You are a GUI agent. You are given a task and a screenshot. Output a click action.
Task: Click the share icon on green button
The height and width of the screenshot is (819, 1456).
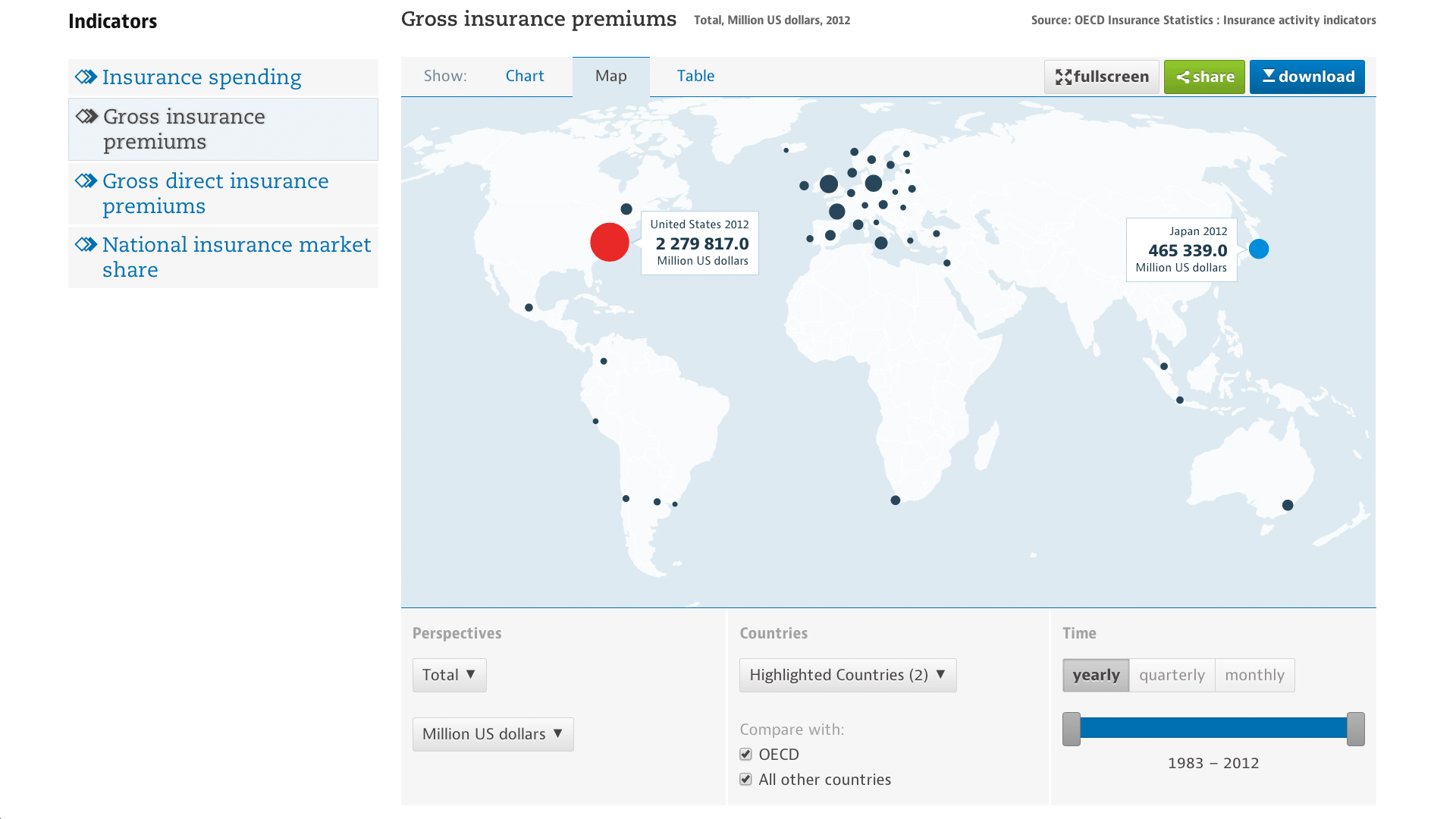coord(1182,77)
